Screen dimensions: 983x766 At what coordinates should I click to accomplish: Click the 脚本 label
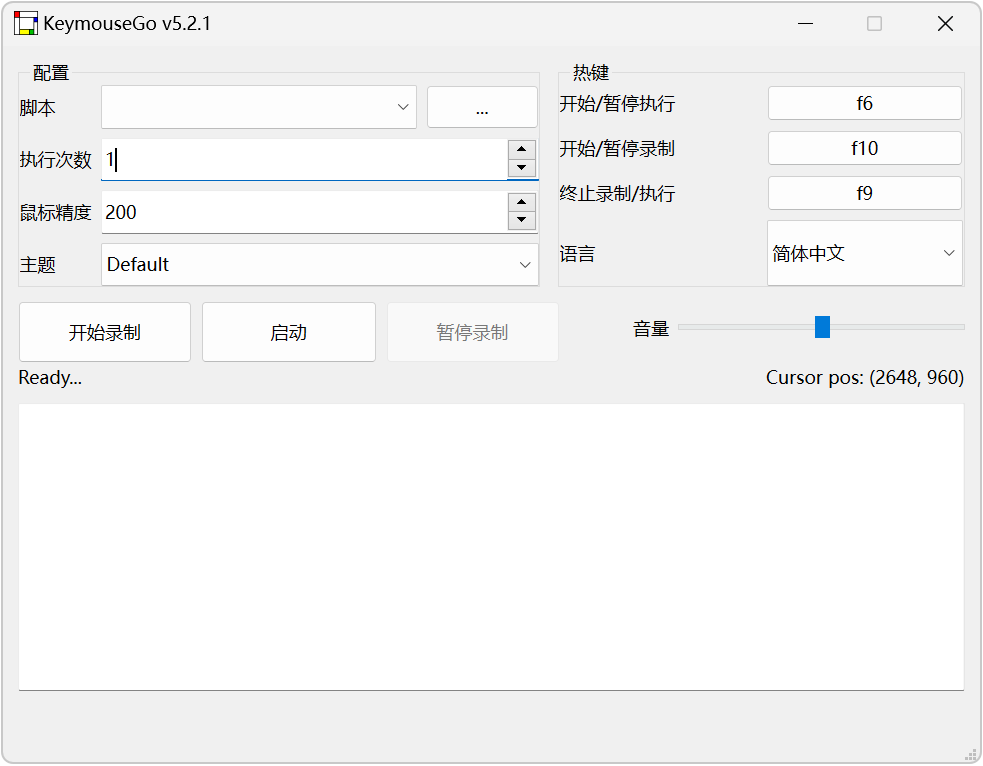tap(38, 108)
